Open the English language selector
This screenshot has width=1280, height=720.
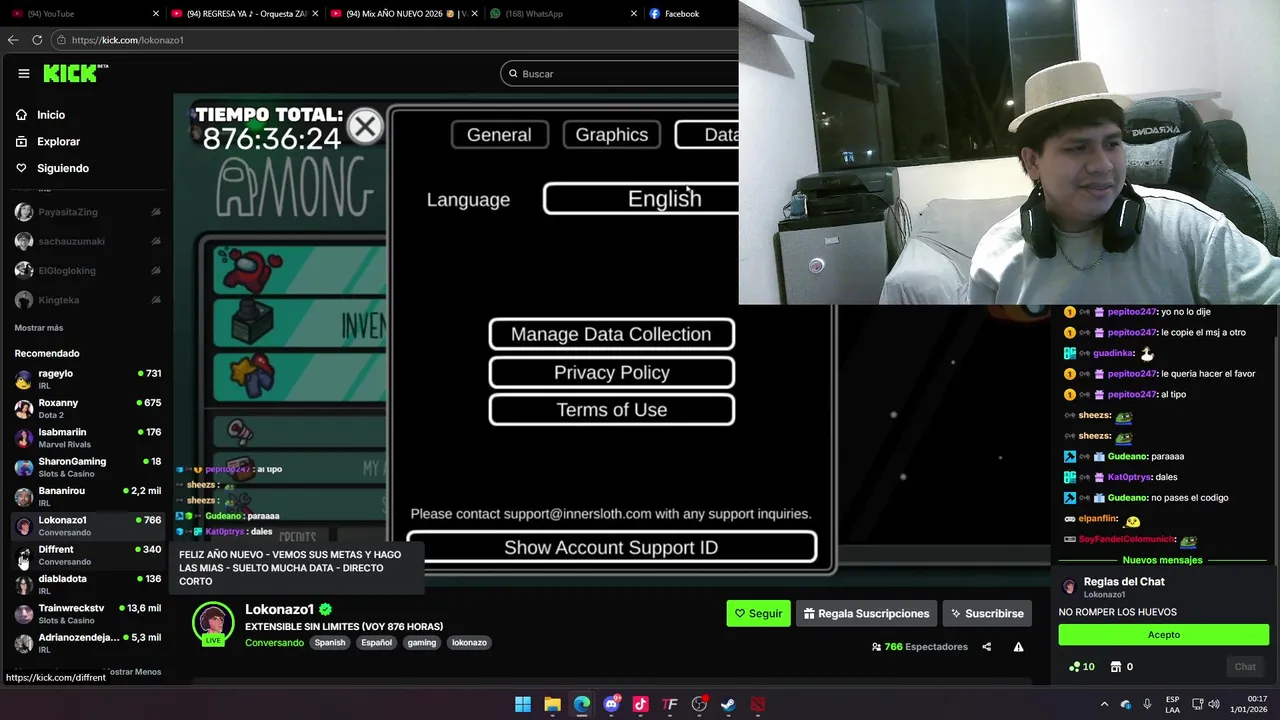coord(642,198)
